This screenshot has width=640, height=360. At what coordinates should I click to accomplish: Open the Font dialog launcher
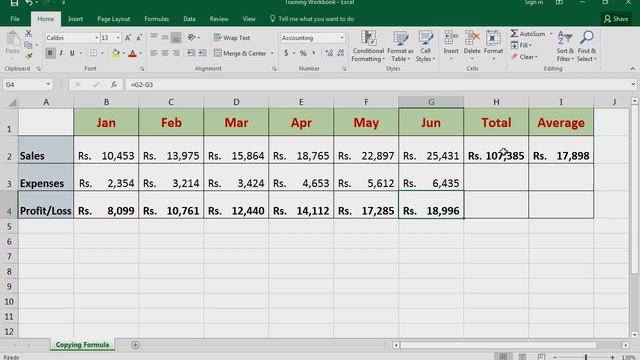pos(142,69)
